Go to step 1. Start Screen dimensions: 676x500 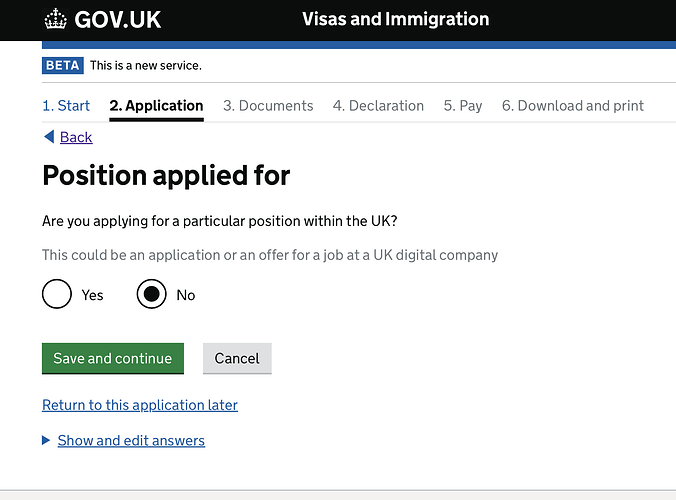pos(66,106)
